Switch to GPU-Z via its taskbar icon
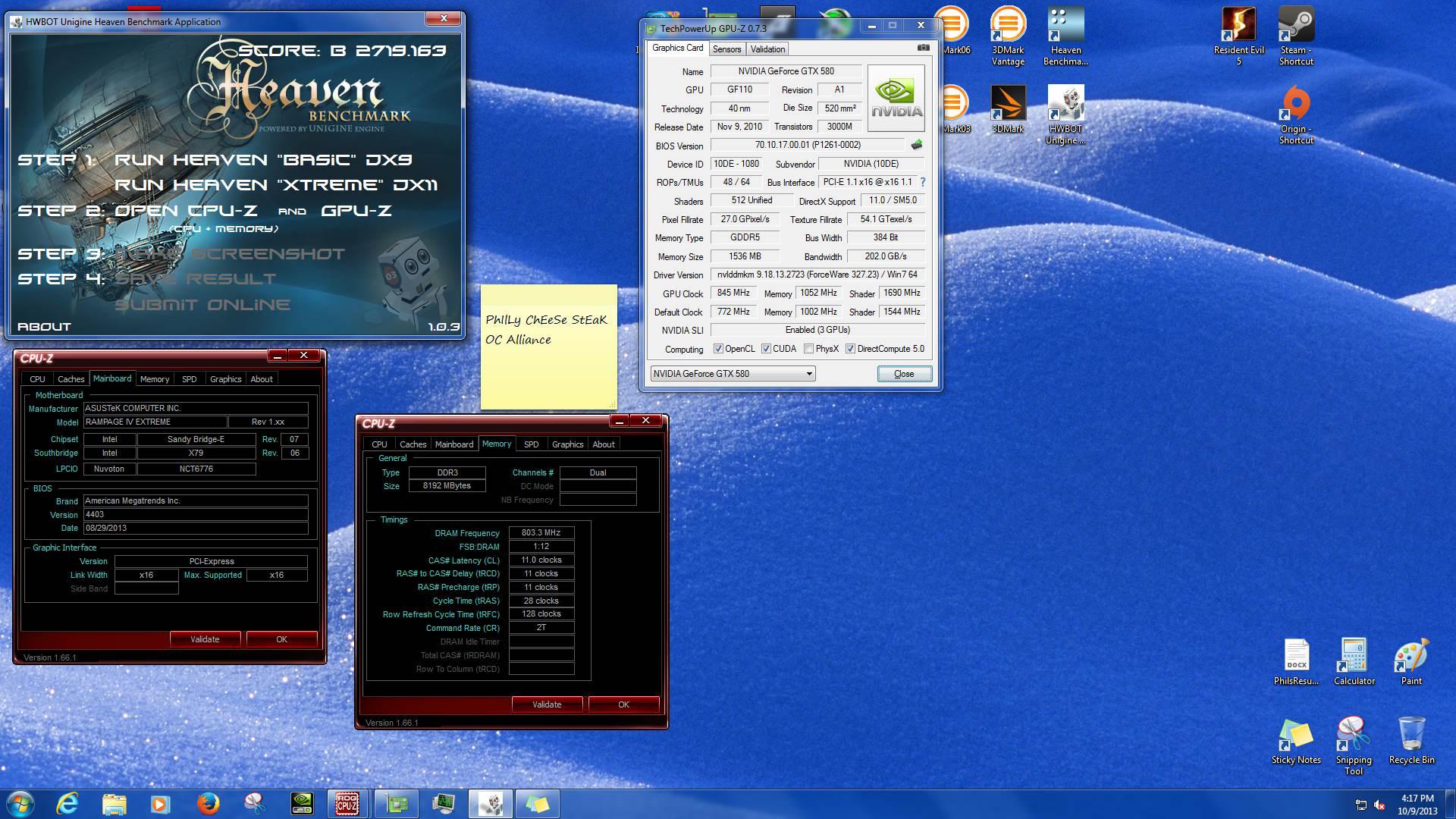This screenshot has height=819, width=1456. [397, 803]
